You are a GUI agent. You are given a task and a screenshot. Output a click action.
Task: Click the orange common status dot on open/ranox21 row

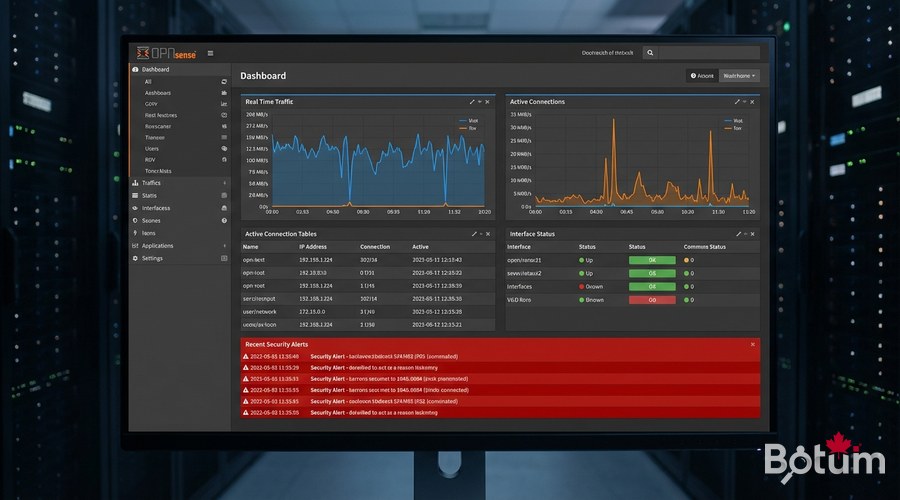click(x=686, y=260)
